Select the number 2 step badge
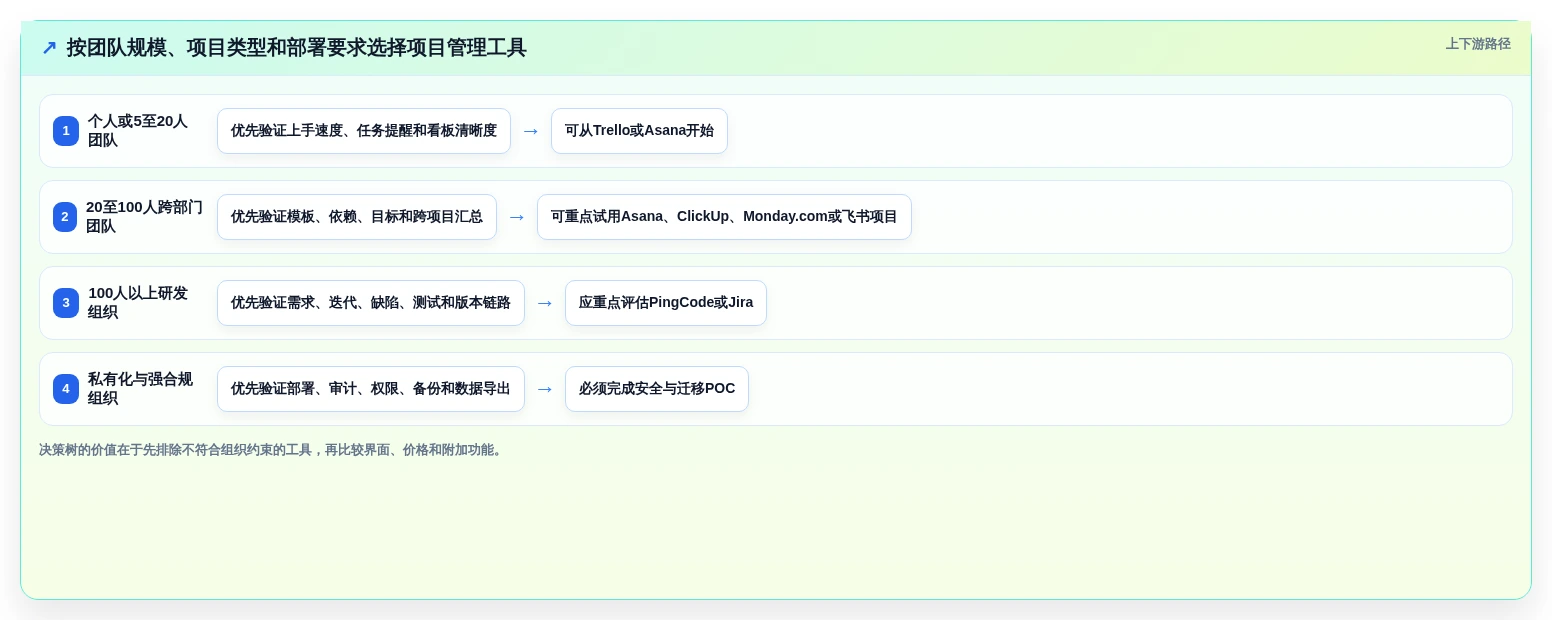Viewport: 1552px width, 620px height. click(65, 217)
